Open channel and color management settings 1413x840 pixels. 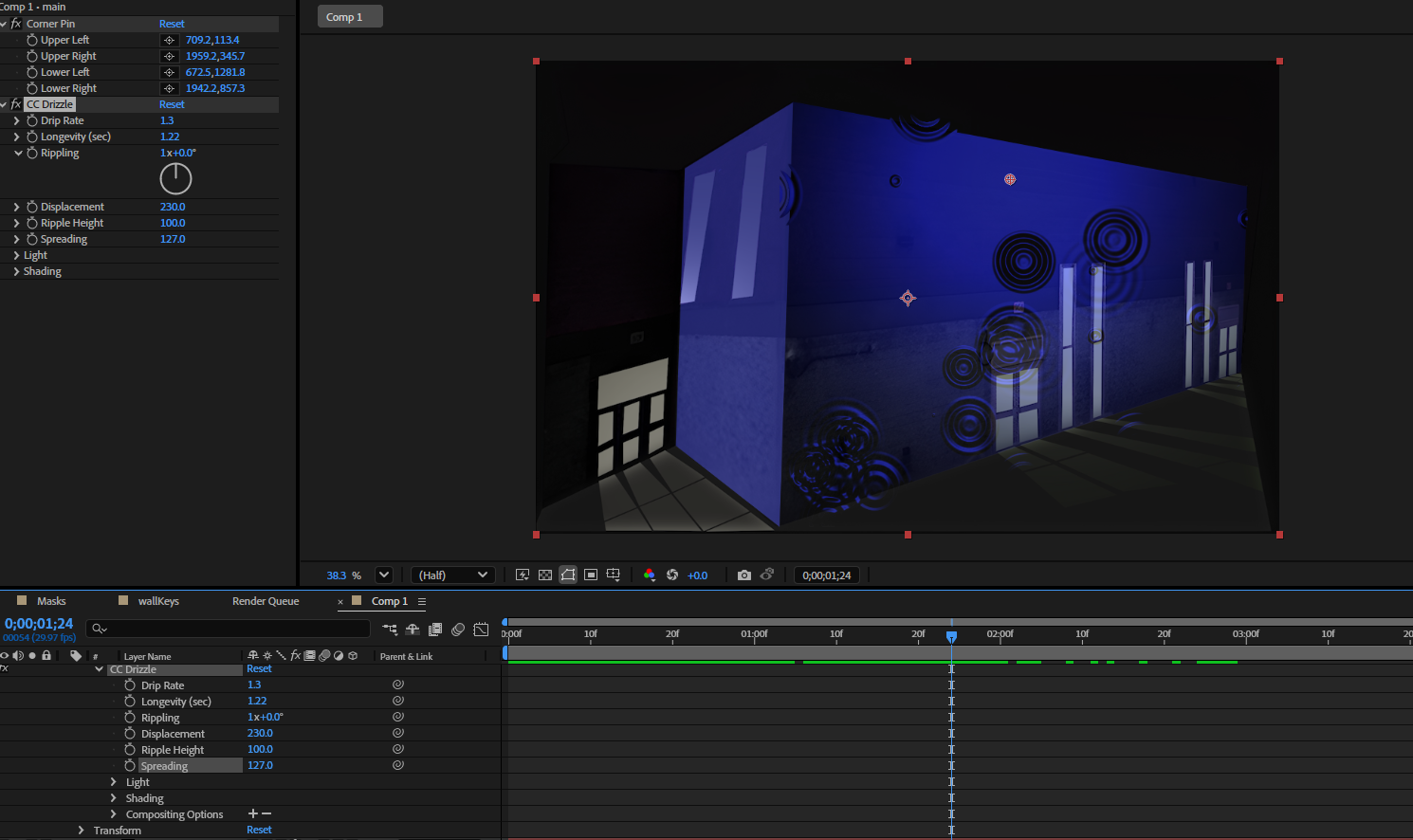[650, 574]
